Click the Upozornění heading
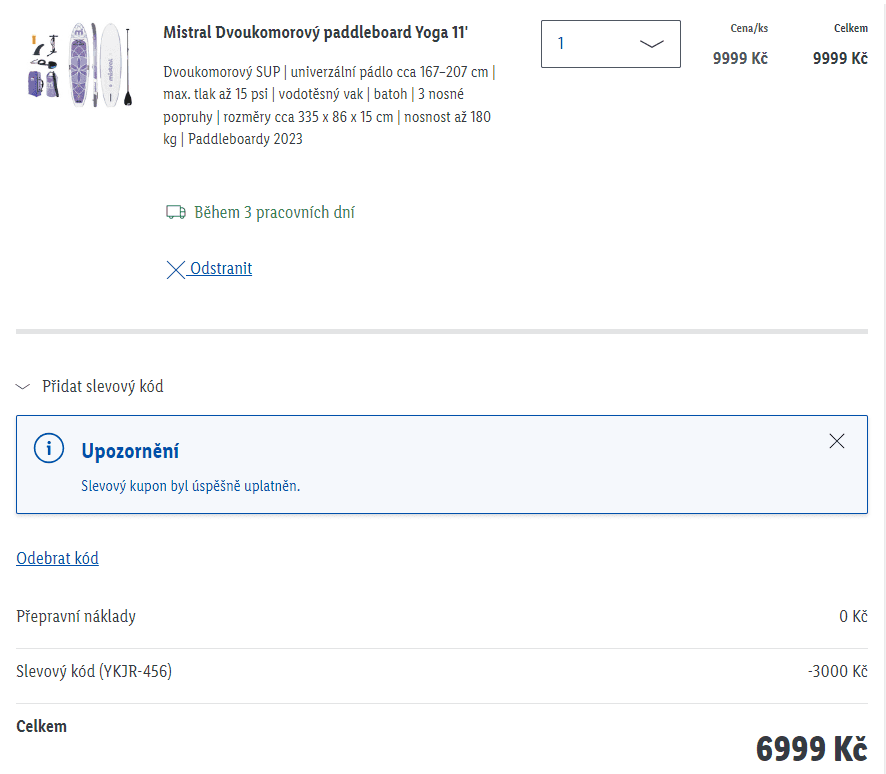This screenshot has height=774, width=886. click(x=130, y=451)
